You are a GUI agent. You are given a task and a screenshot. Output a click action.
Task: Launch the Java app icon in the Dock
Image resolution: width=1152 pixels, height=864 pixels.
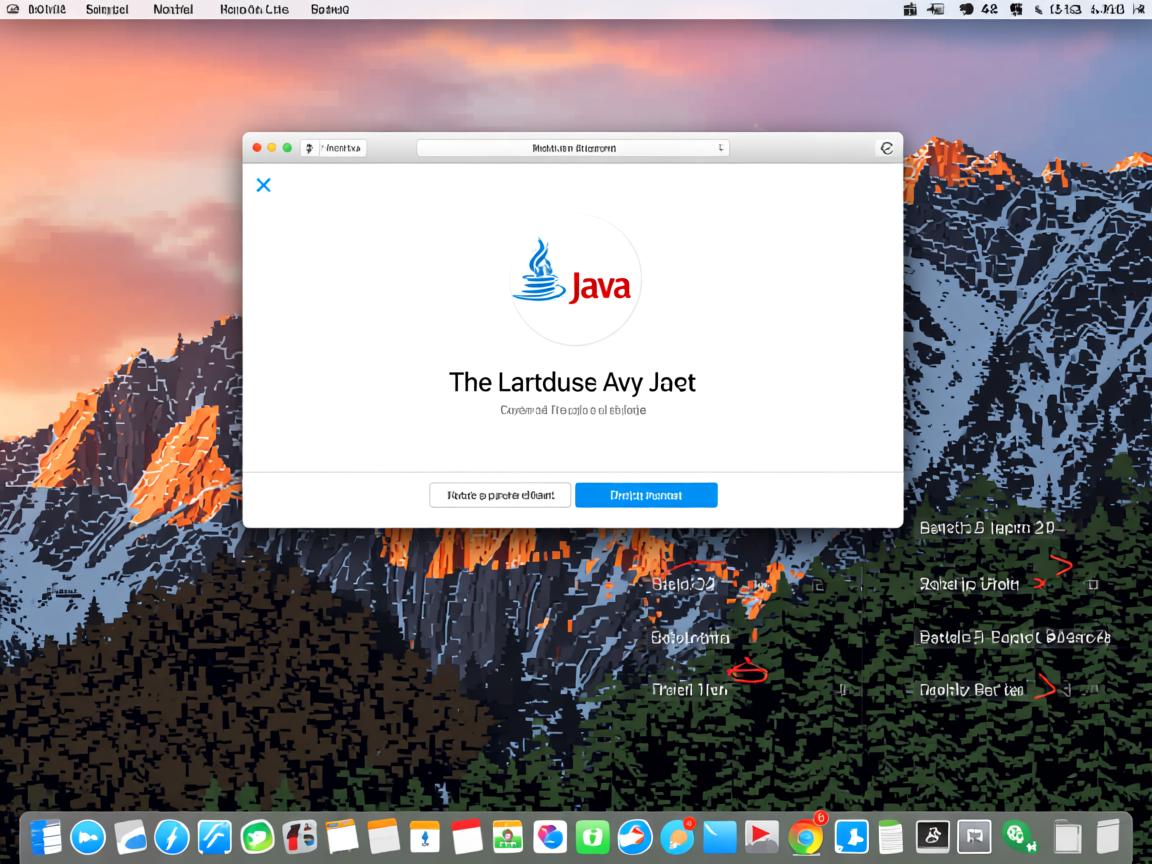[x=932, y=836]
